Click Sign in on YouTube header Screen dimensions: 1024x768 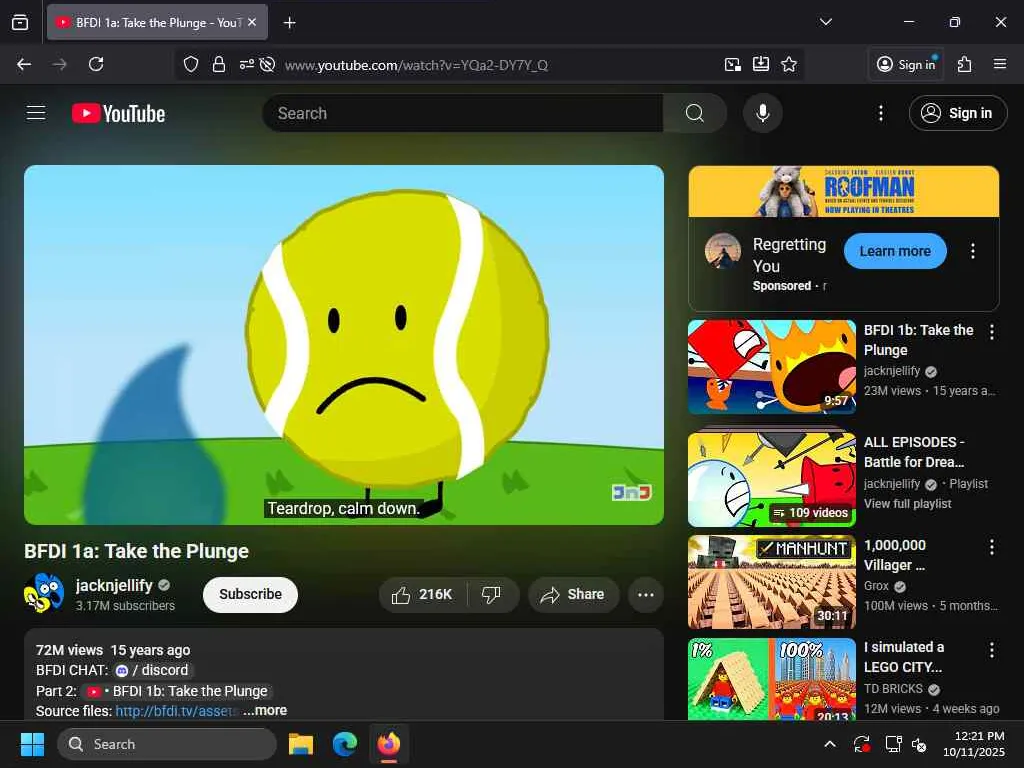click(x=957, y=113)
